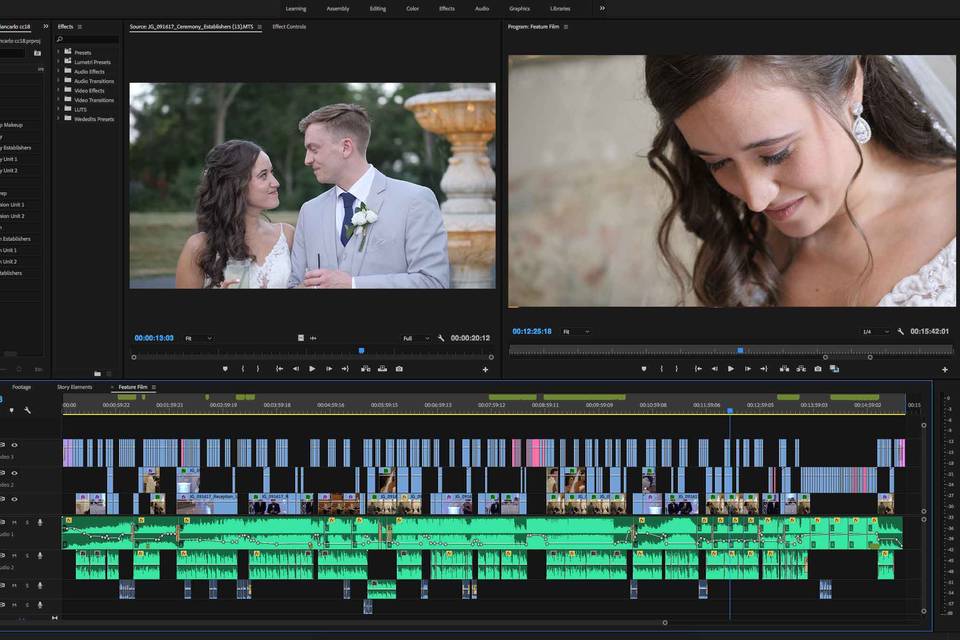Image resolution: width=960 pixels, height=640 pixels.
Task: Click the Insert edit button in Source monitor
Action: (366, 369)
